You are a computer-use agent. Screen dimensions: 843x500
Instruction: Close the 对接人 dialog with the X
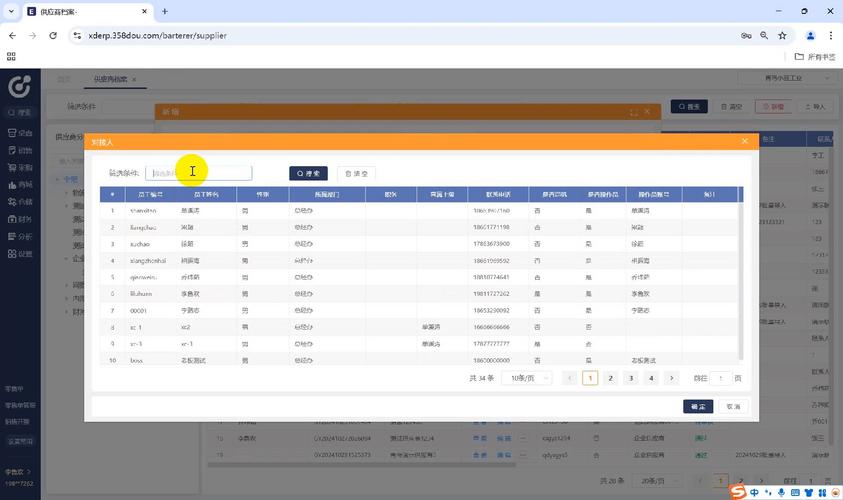pos(745,141)
